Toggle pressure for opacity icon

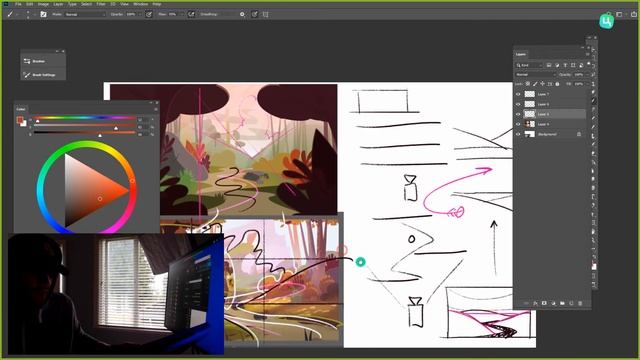point(149,14)
